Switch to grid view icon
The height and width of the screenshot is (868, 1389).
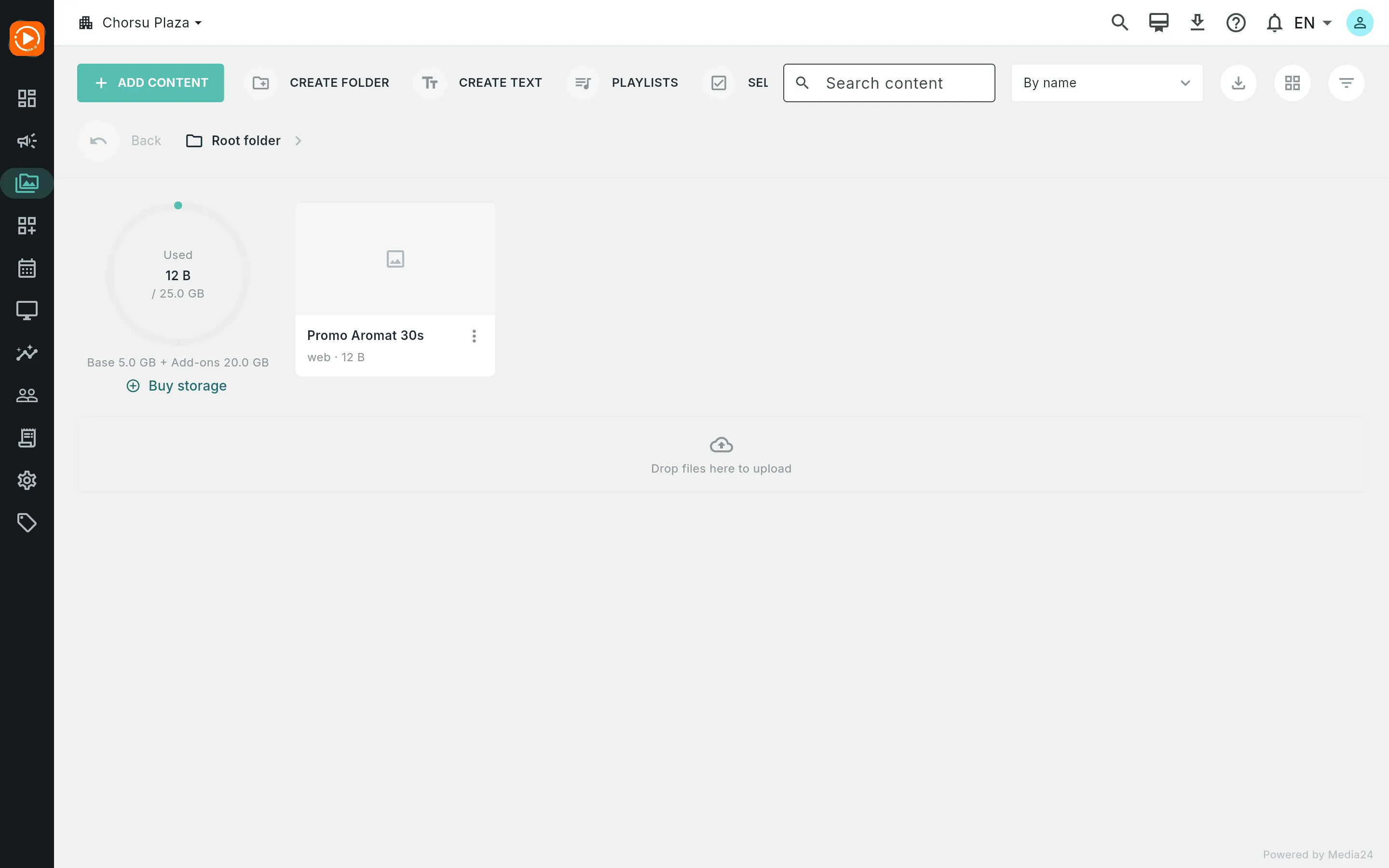tap(1292, 82)
